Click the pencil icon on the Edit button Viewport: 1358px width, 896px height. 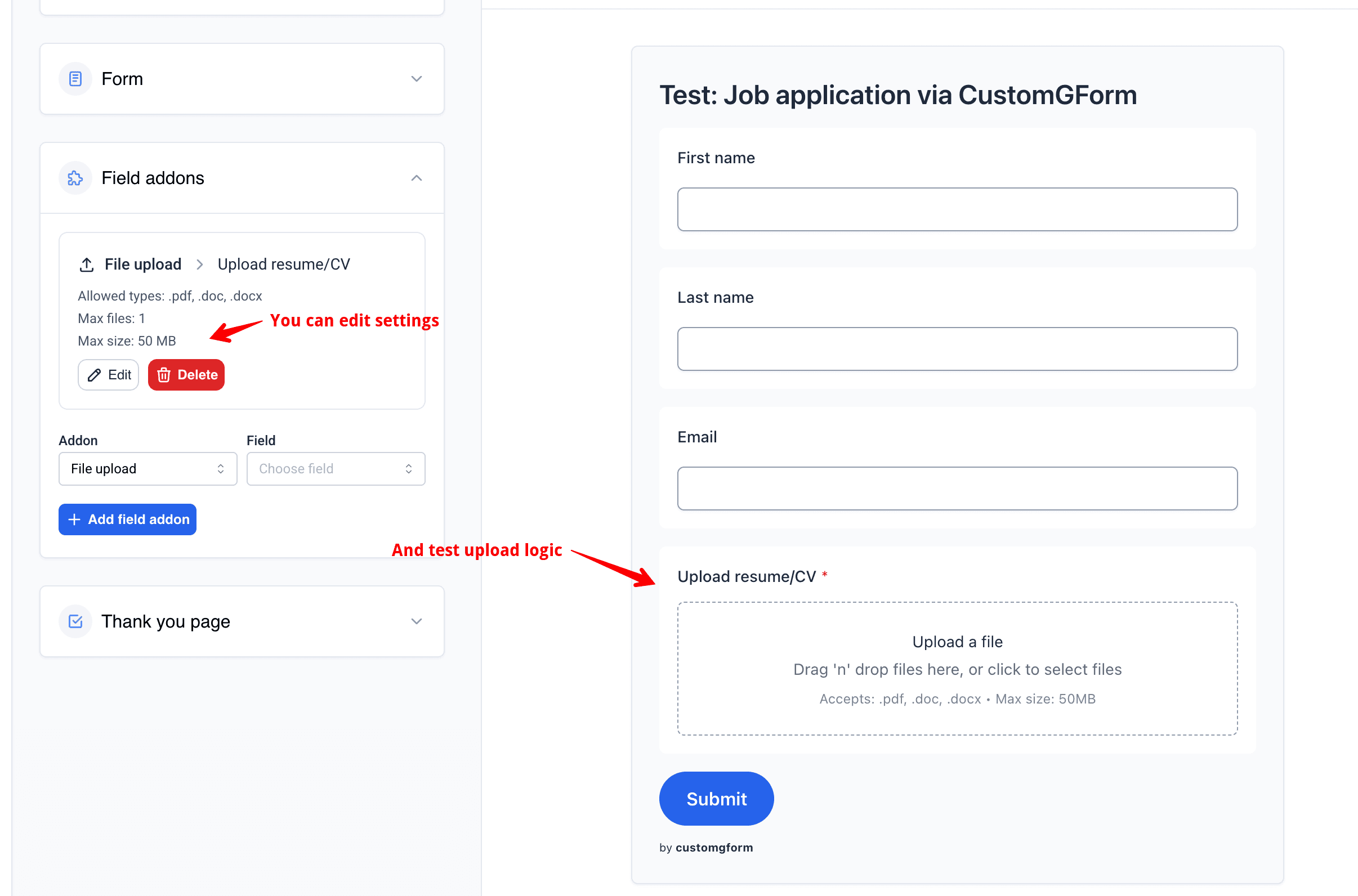click(93, 375)
